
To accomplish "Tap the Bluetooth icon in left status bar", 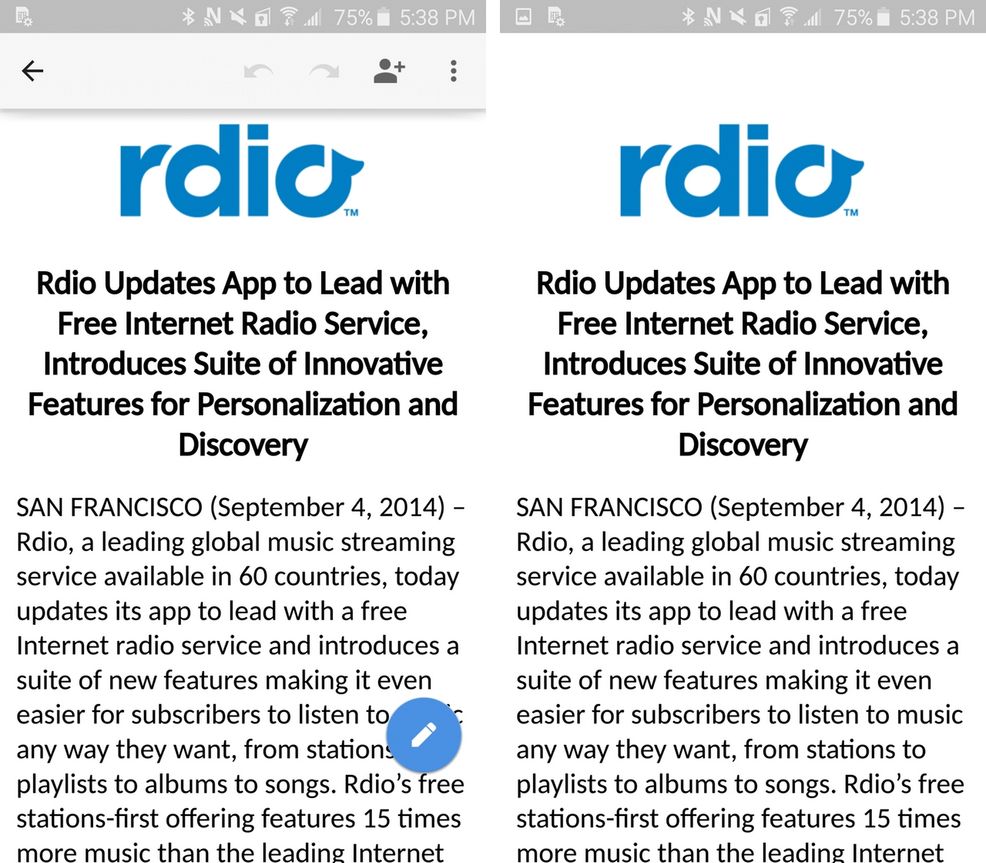I will [x=188, y=17].
